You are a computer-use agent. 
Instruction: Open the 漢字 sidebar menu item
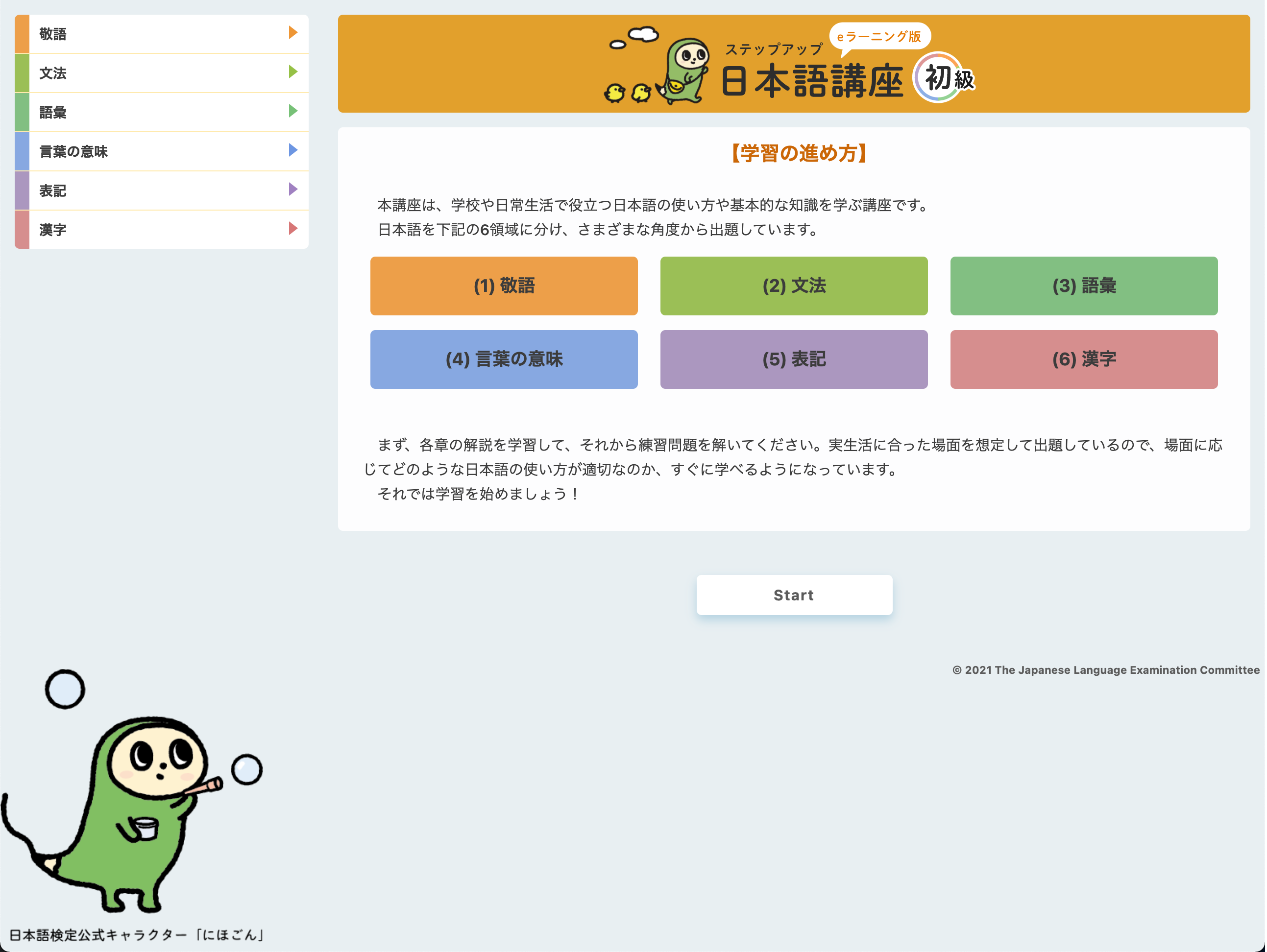point(162,230)
